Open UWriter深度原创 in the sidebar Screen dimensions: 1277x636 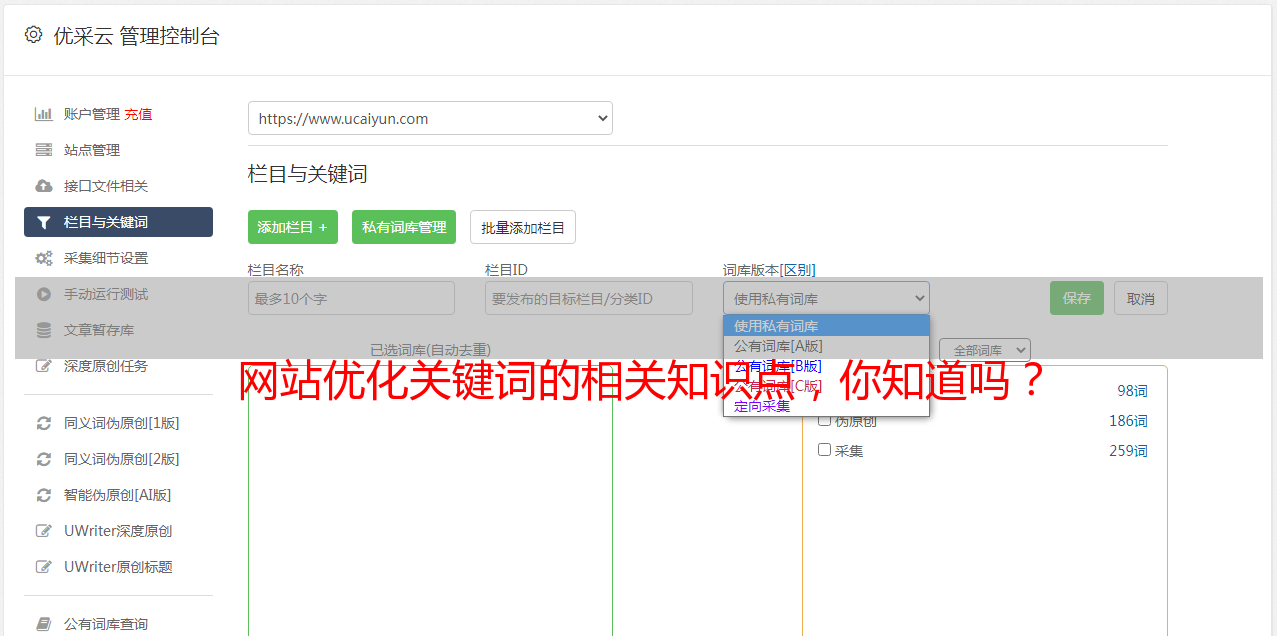[x=118, y=531]
